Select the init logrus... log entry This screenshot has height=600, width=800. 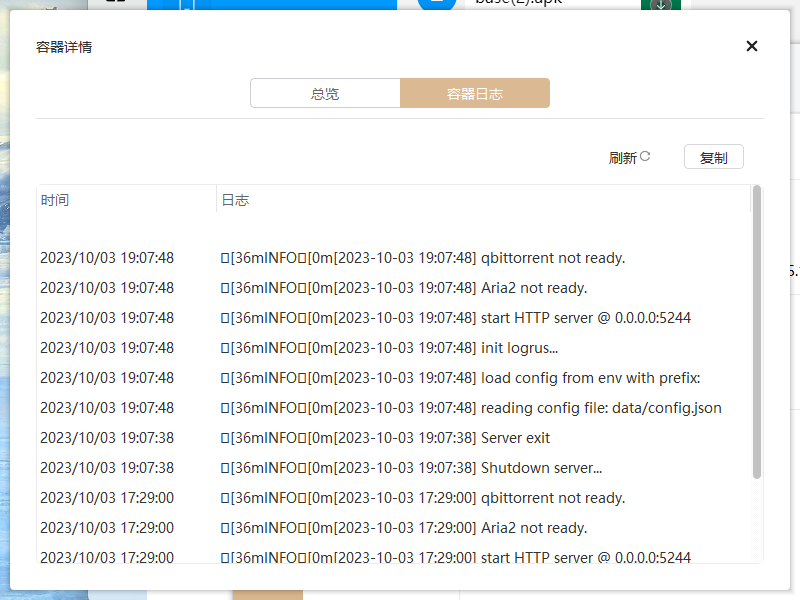393,348
